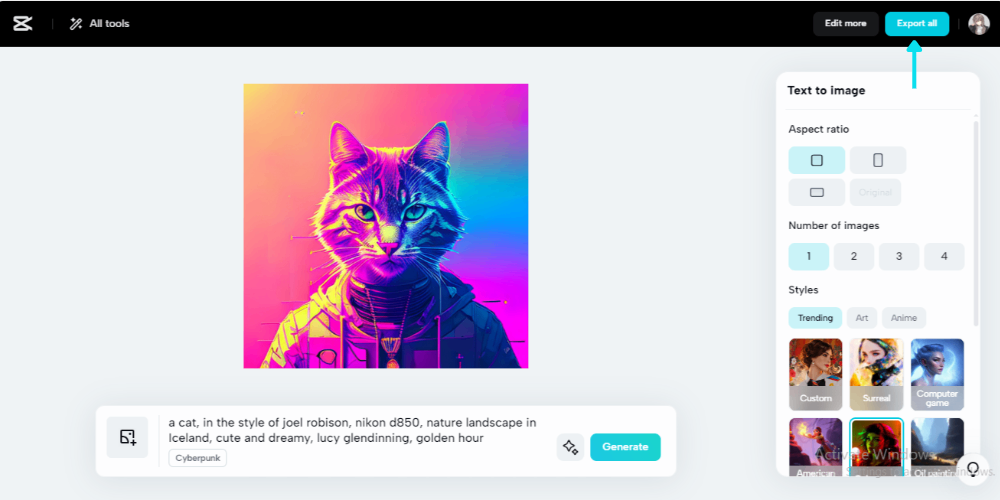This screenshot has width=1000, height=500.
Task: Set number of images to 2
Action: pyautogui.click(x=853, y=256)
